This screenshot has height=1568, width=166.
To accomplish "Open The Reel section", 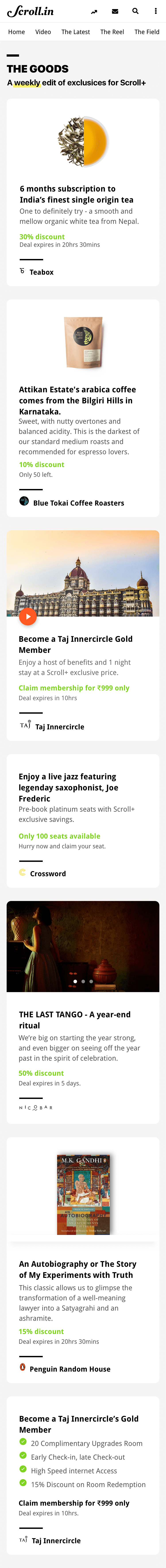I will tap(112, 32).
